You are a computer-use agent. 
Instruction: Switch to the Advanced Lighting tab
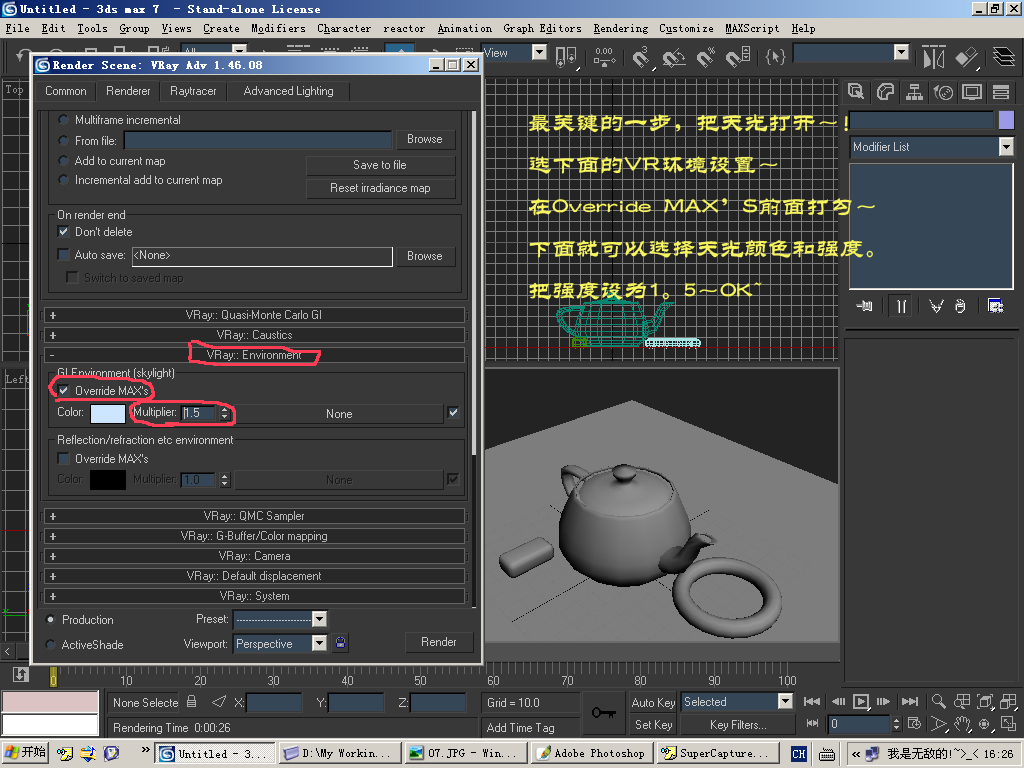(288, 91)
